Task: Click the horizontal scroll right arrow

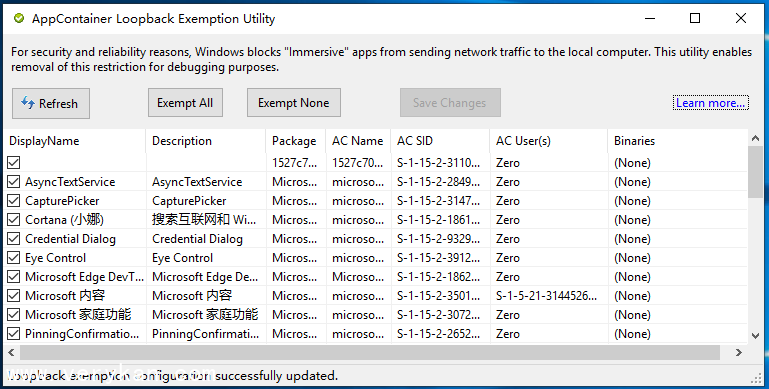Action: coord(739,352)
